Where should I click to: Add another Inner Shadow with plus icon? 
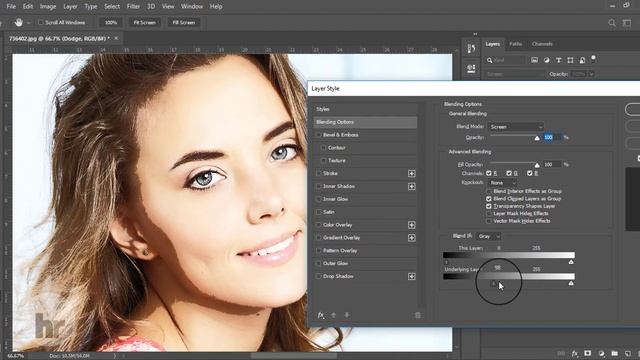[x=411, y=187]
